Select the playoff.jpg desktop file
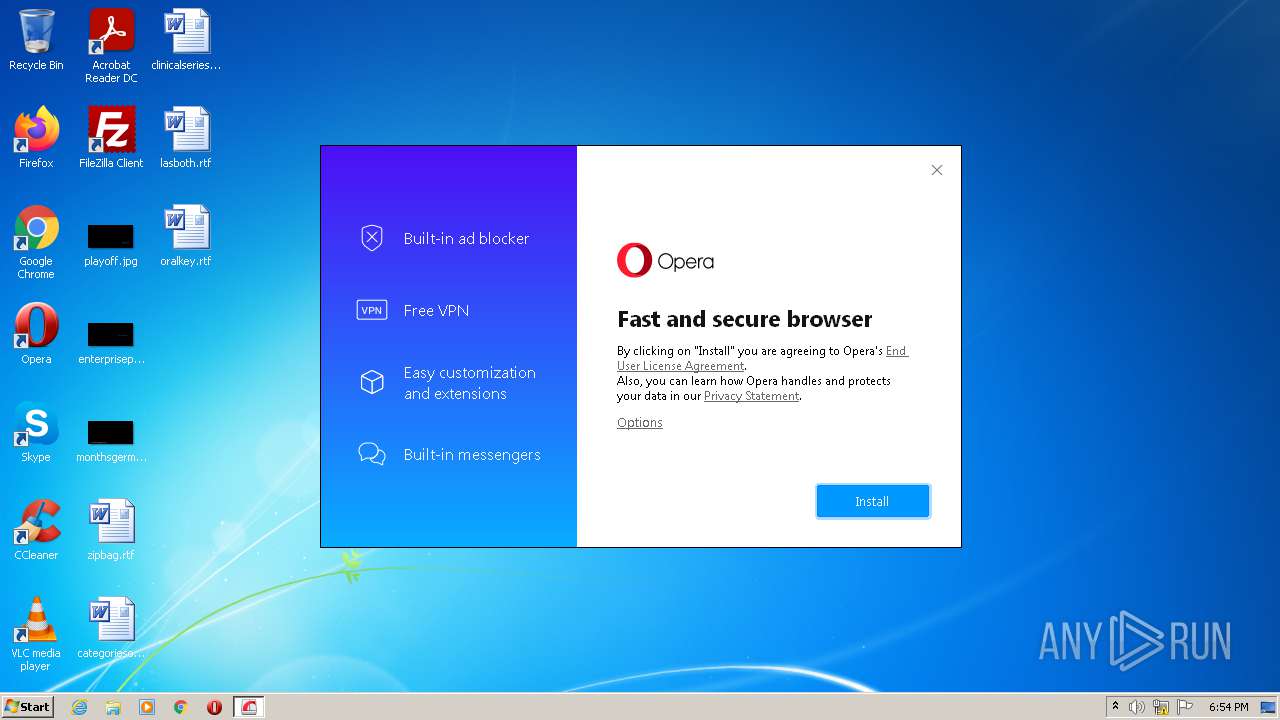 (x=111, y=243)
